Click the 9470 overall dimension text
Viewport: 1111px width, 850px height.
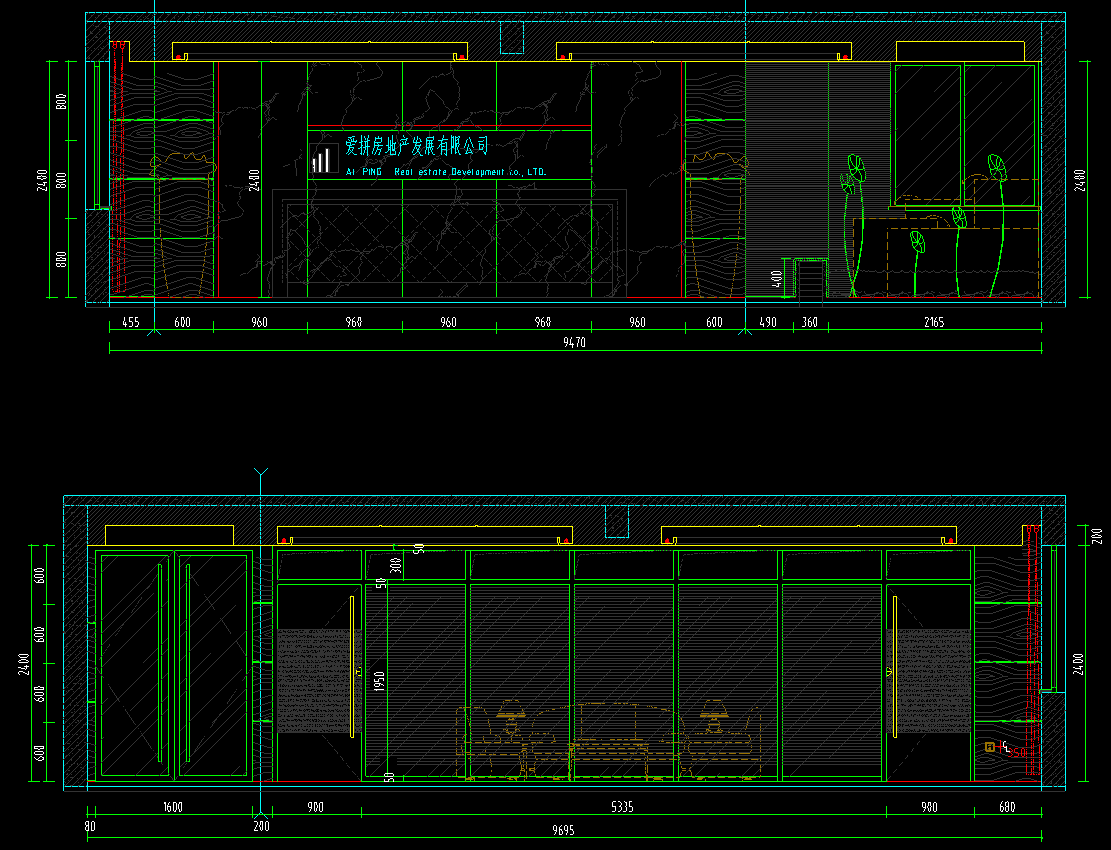[x=574, y=342]
